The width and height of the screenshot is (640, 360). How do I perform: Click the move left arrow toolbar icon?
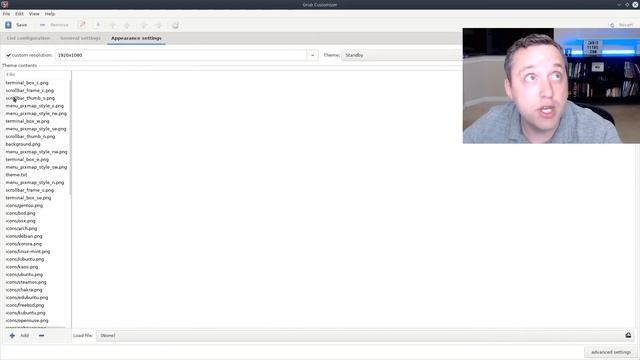(x=144, y=25)
